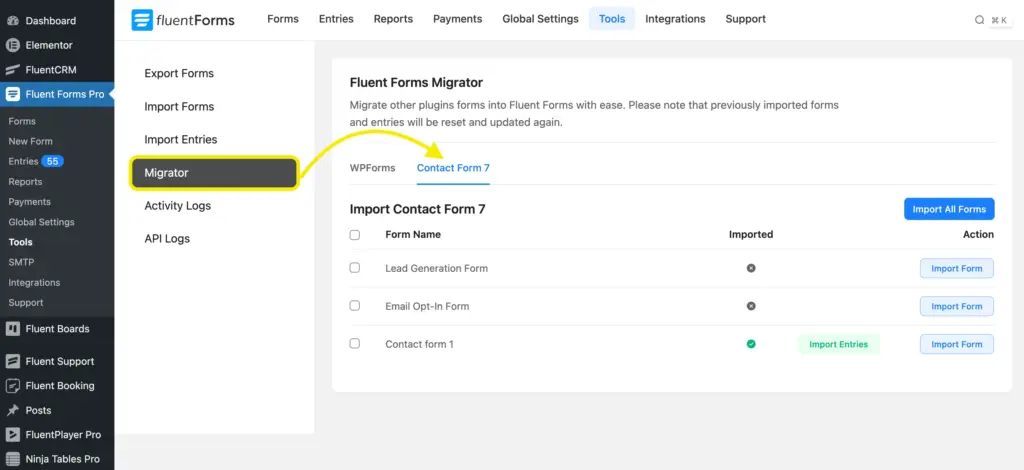Click the Import All Forms button
This screenshot has height=470, width=1024.
coord(949,209)
